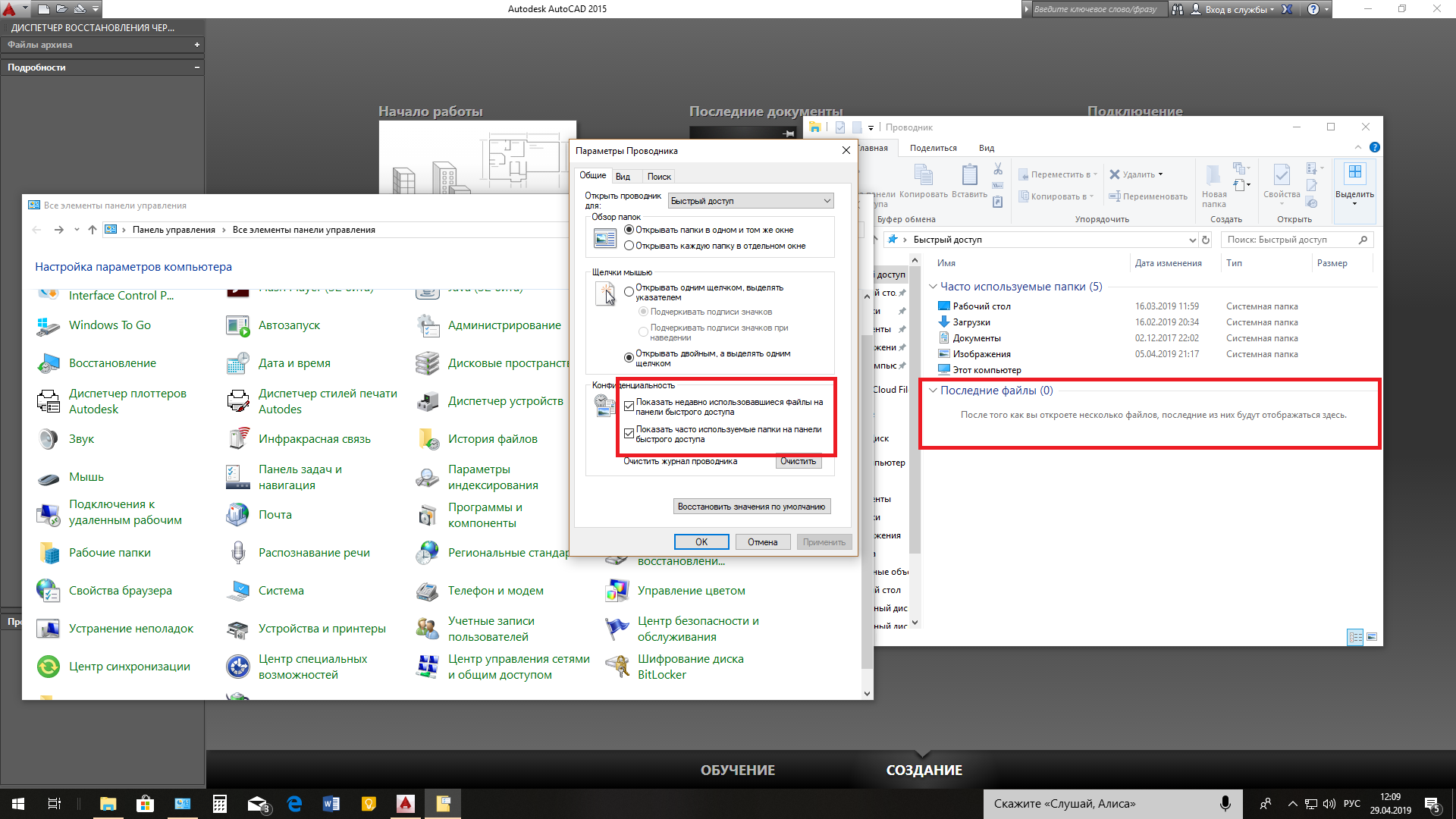Viewport: 1456px width, 819px height.
Task: Click Select (Выделить) icon in ribbon
Action: click(x=1354, y=174)
